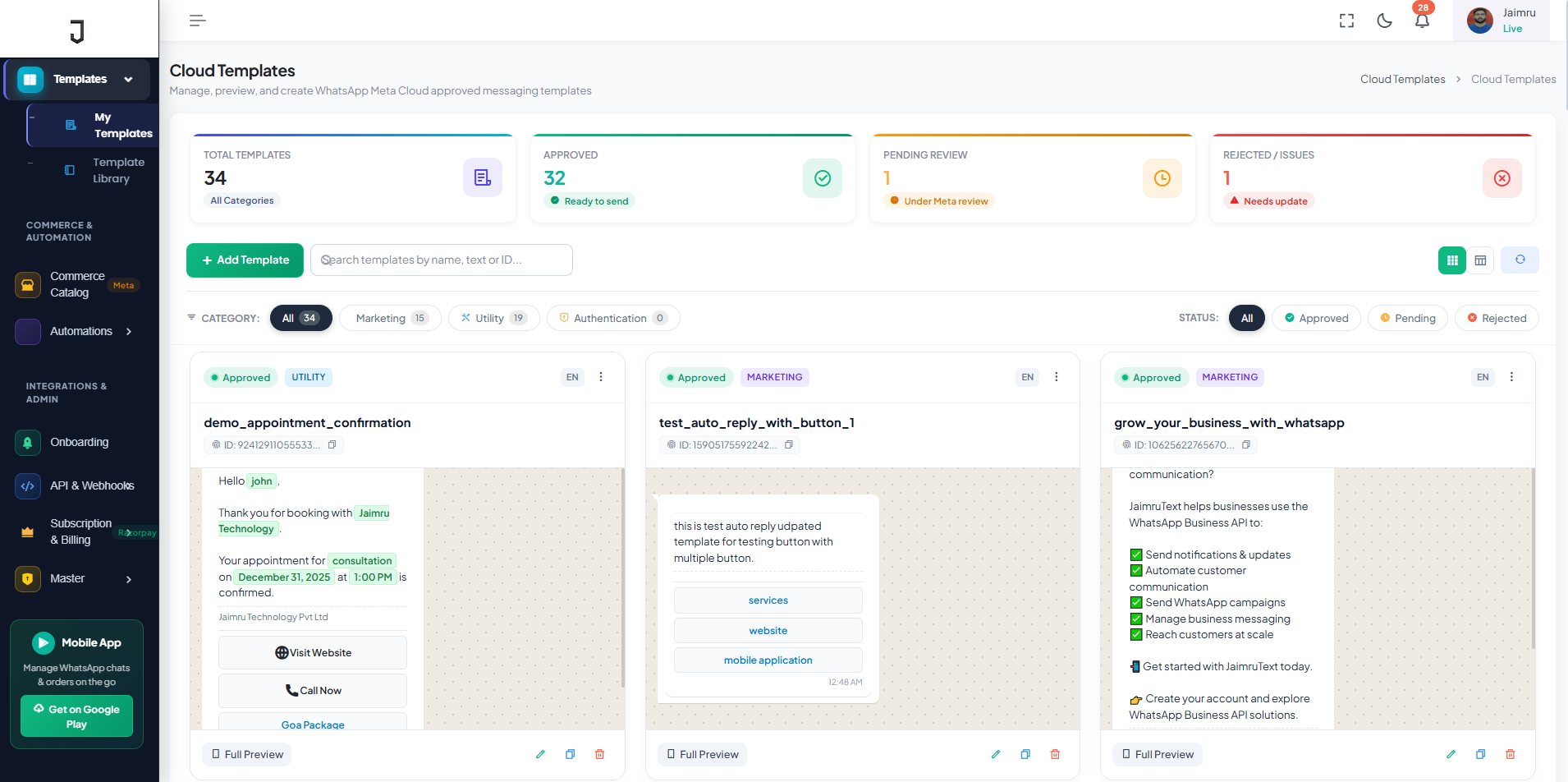1568x782 pixels.
Task: Click Add Template button
Action: tap(245, 260)
